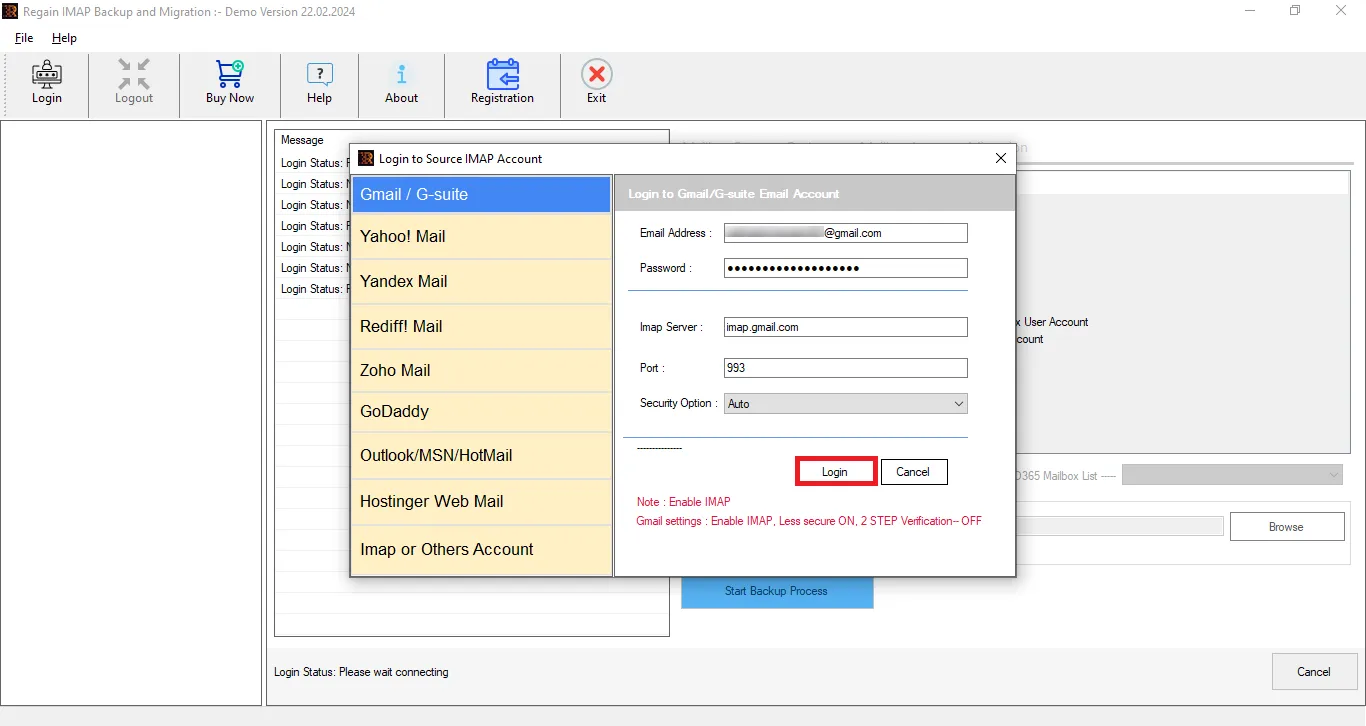Click Cancel button in login dialog
Image resolution: width=1366 pixels, height=726 pixels.
click(x=913, y=472)
